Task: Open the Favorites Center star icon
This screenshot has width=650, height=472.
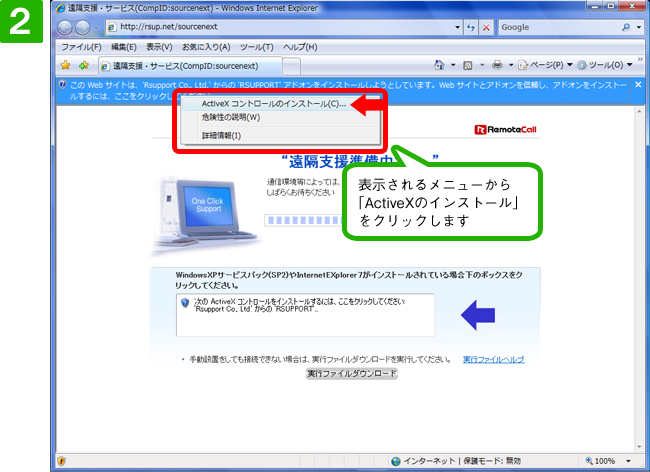Action: tap(65, 65)
